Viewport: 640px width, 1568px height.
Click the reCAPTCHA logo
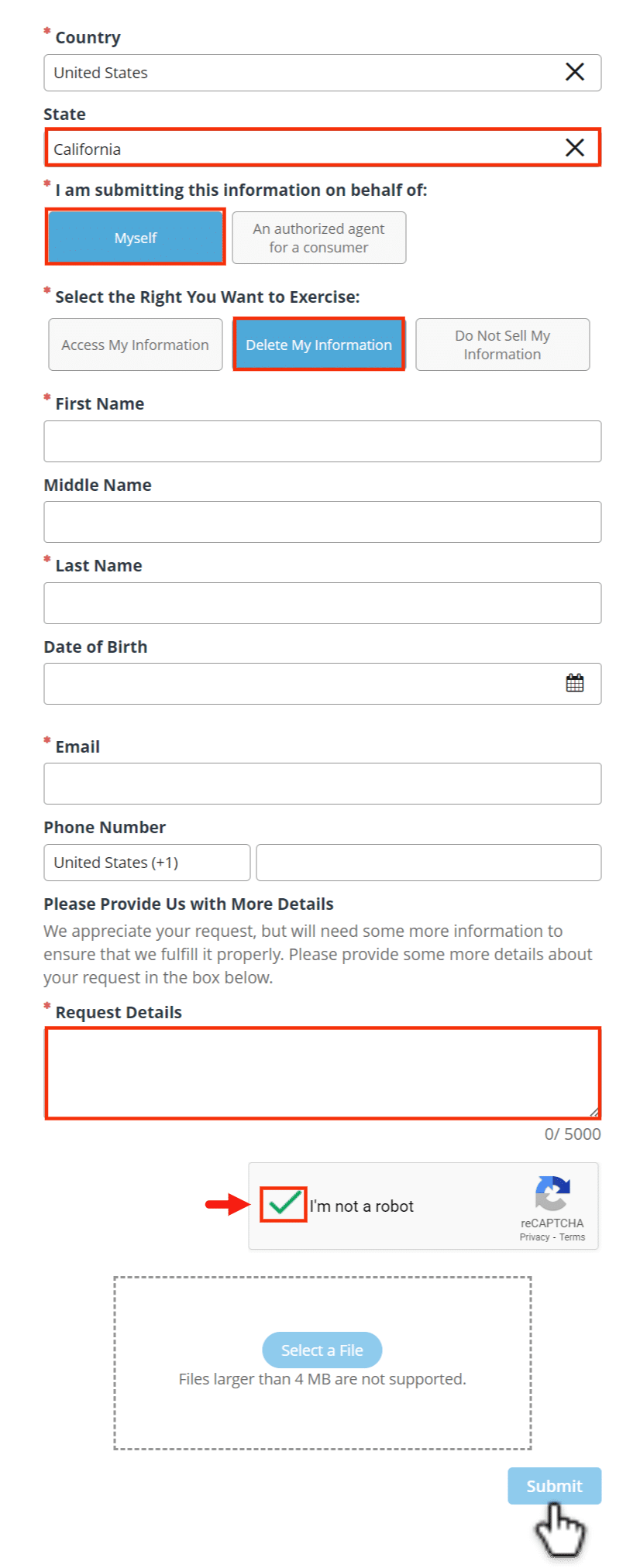[x=552, y=1193]
